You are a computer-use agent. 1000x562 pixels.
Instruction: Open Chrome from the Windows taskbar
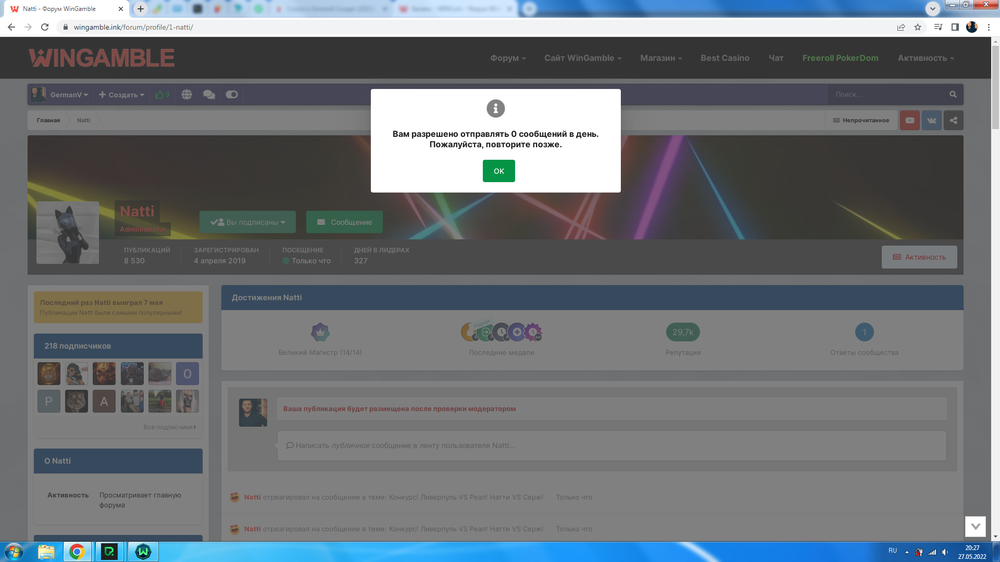[x=76, y=551]
